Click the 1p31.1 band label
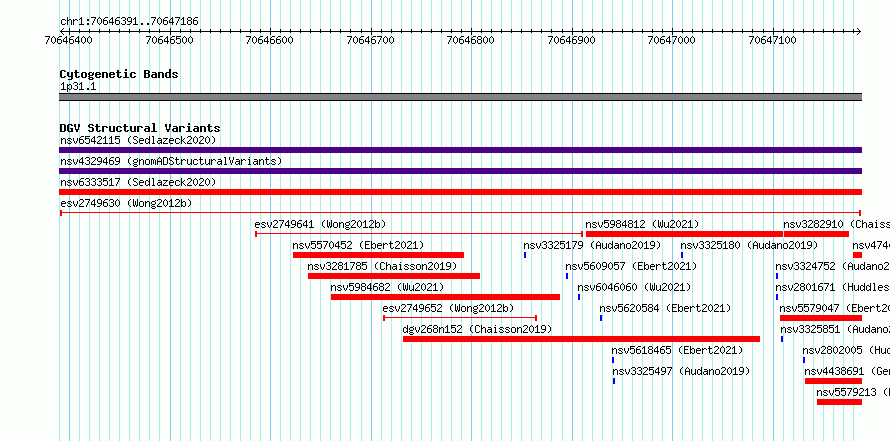 pyautogui.click(x=78, y=86)
